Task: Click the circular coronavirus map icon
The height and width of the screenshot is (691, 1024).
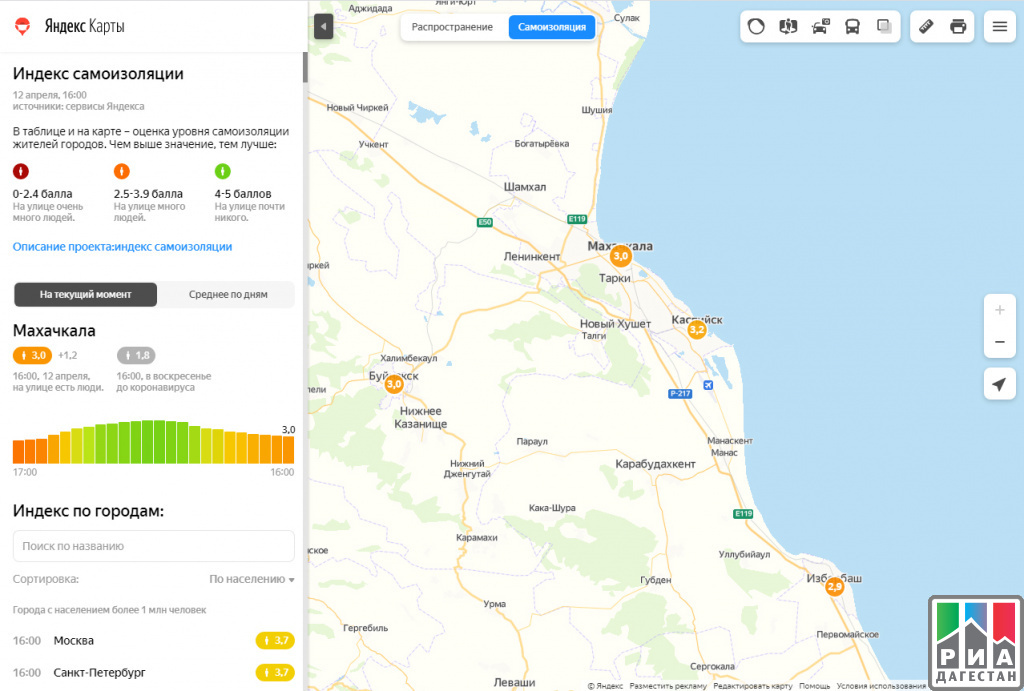Action: coord(756,27)
